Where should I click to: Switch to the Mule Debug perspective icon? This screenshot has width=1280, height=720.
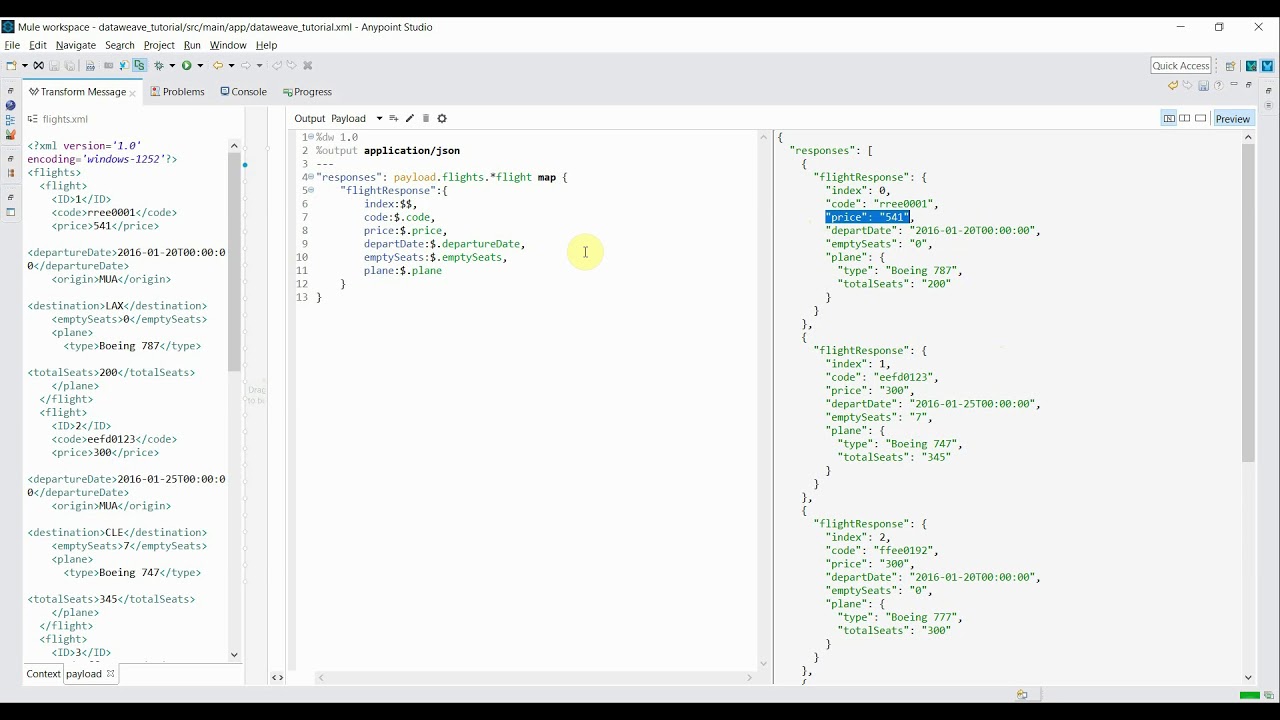[1251, 66]
